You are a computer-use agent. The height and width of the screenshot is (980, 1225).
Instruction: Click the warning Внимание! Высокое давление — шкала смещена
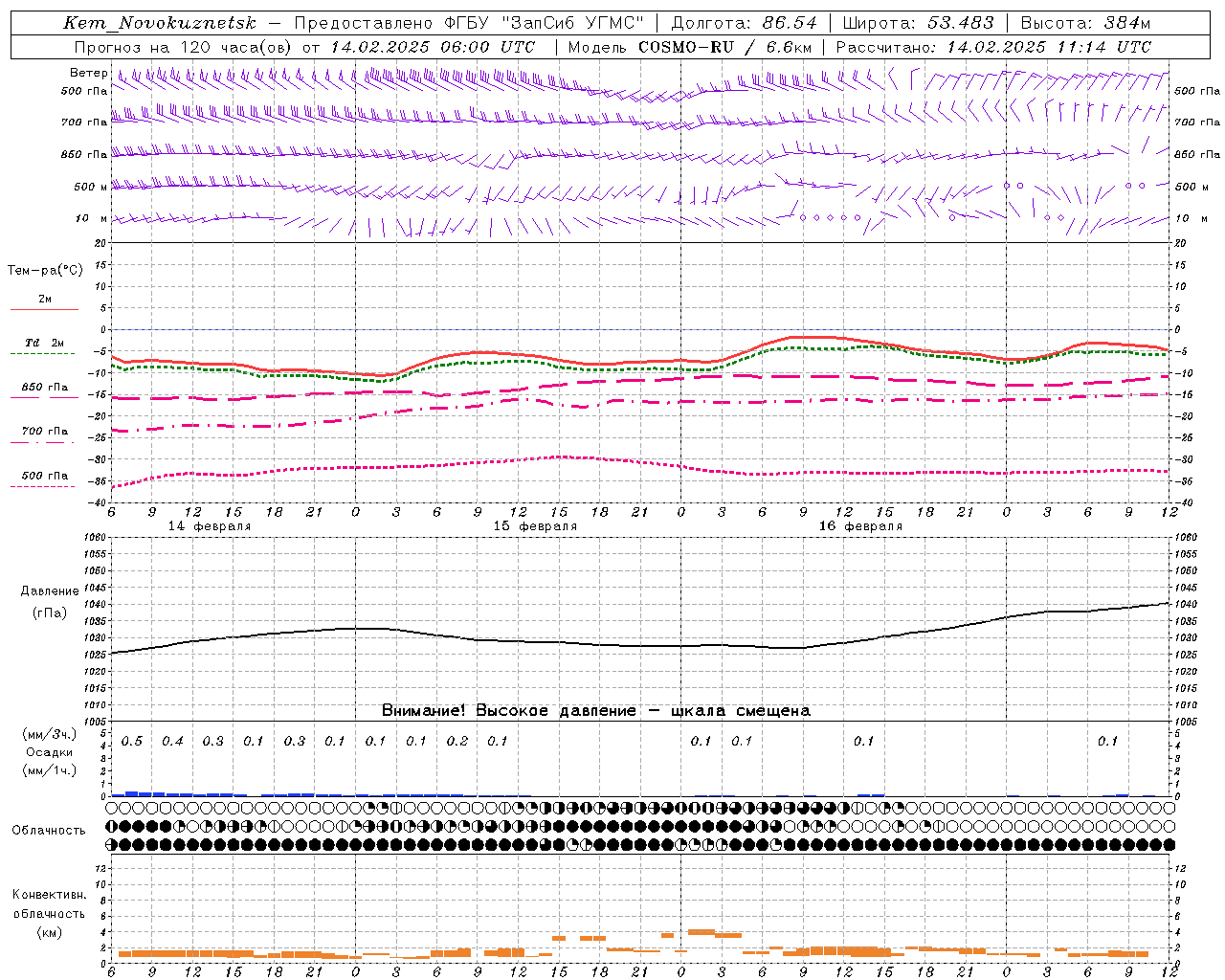click(595, 710)
